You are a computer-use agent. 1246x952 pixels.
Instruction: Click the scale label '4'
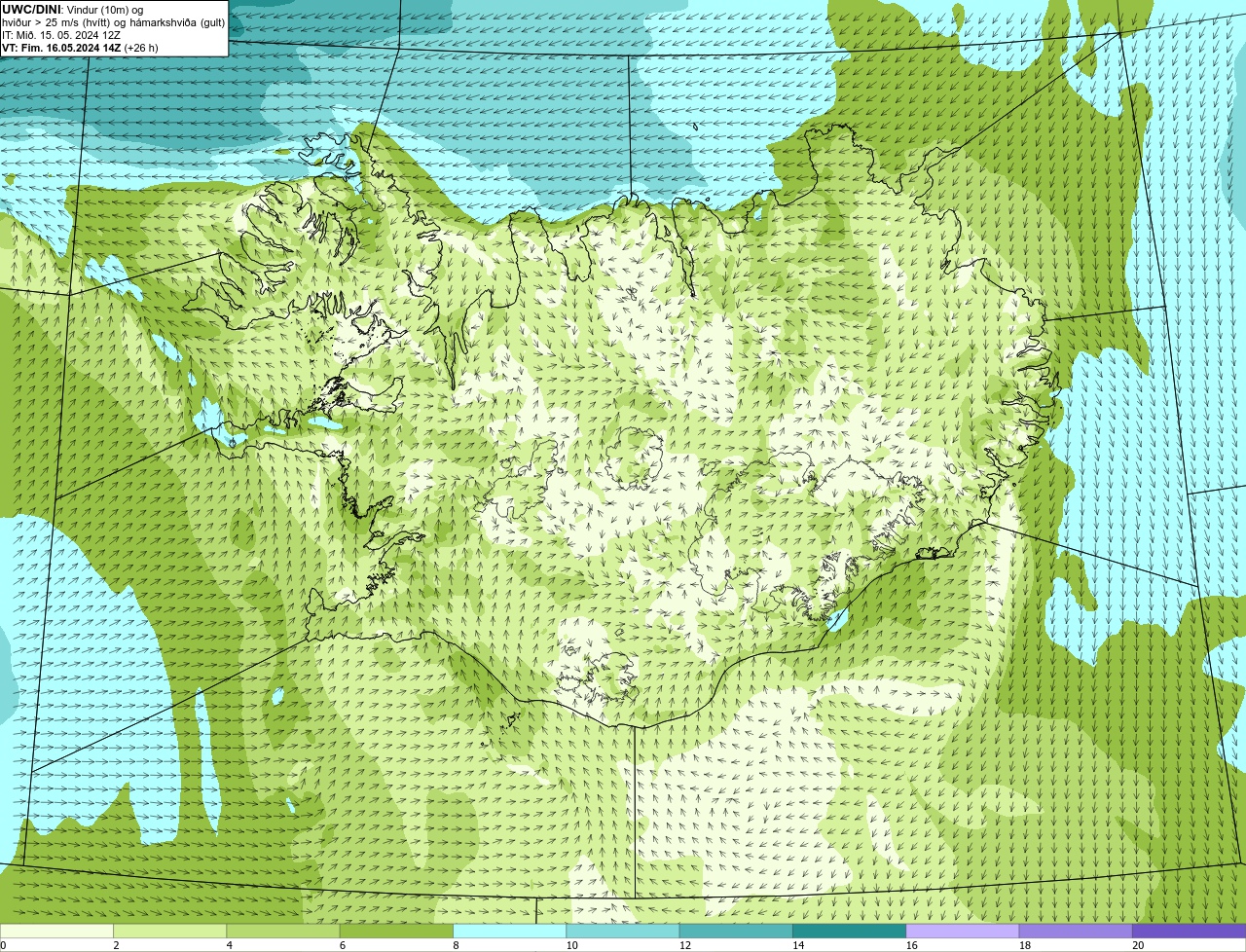(229, 945)
